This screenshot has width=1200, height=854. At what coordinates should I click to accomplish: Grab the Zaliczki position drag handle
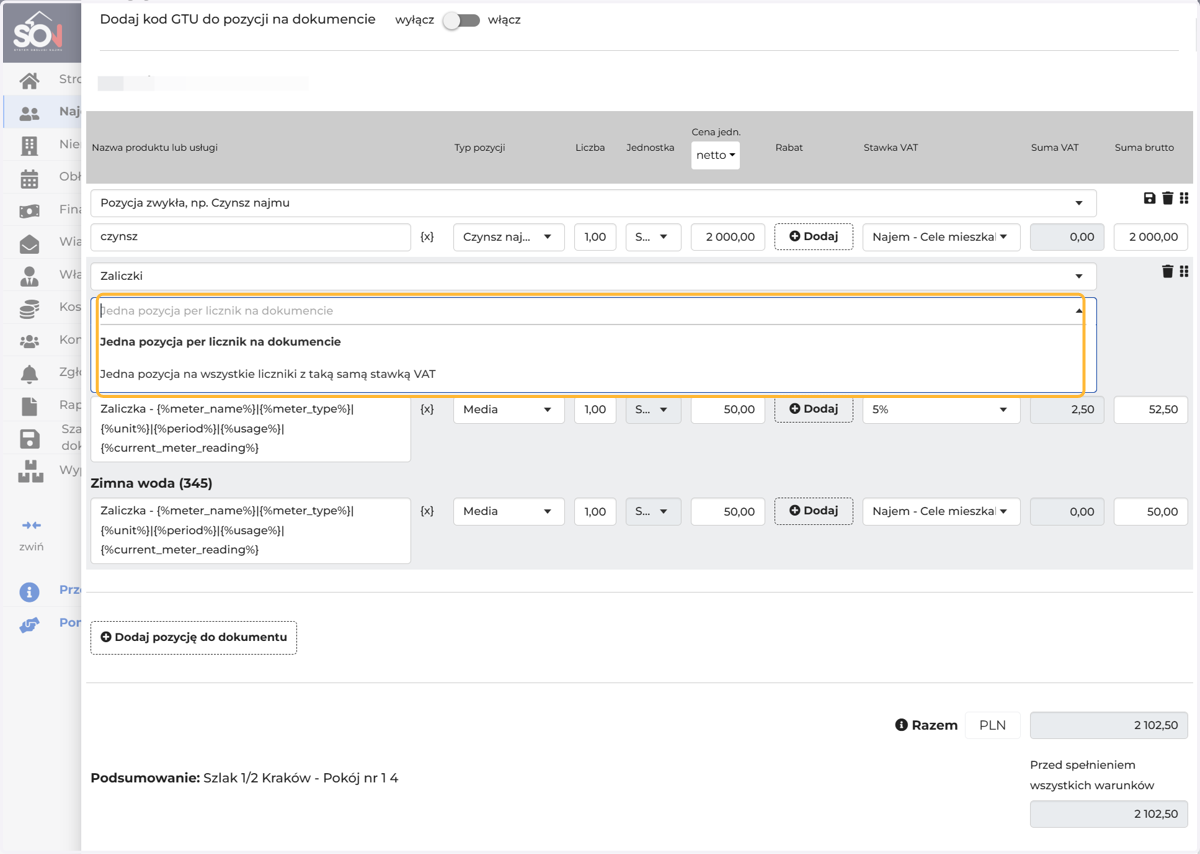click(x=1184, y=271)
